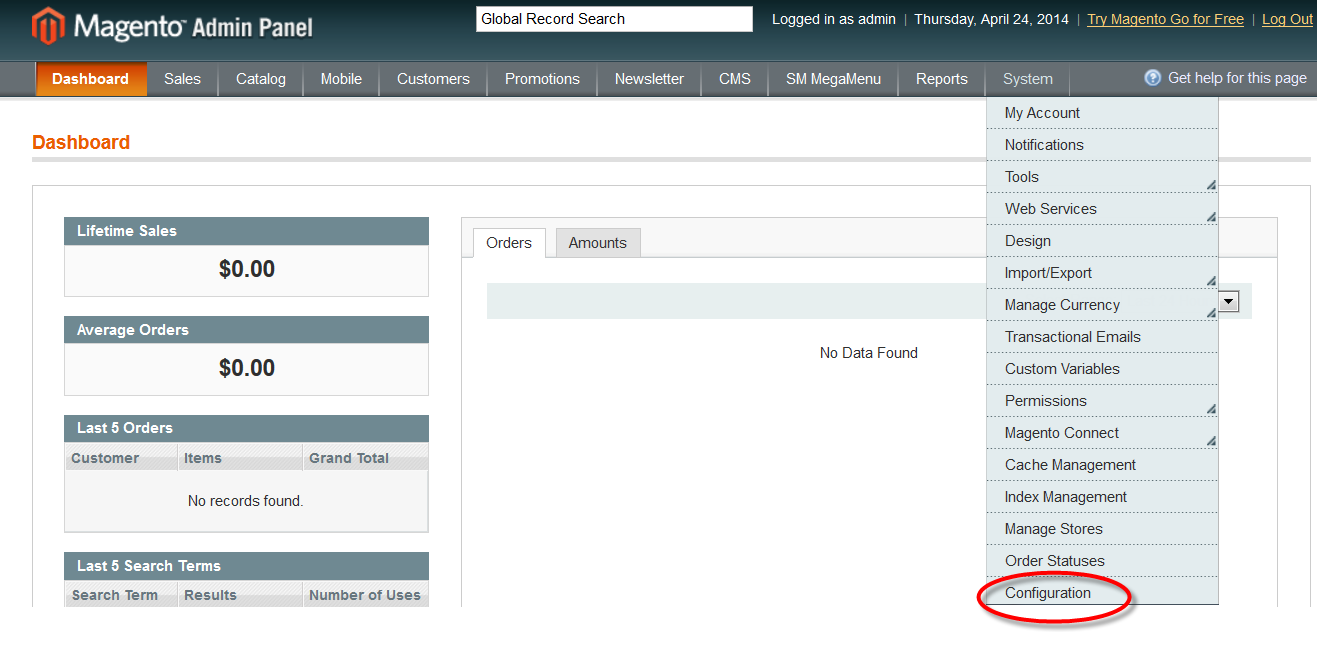Click the No records found text

pos(246,501)
